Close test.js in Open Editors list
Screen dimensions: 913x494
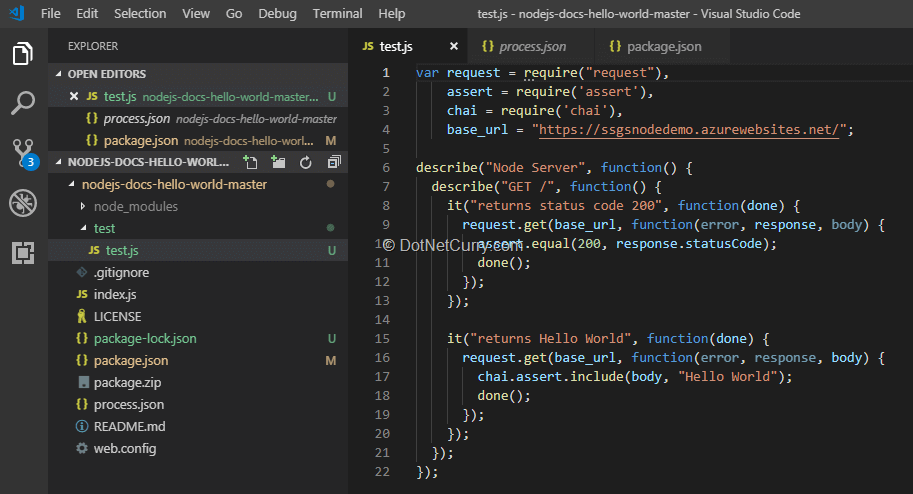74,96
